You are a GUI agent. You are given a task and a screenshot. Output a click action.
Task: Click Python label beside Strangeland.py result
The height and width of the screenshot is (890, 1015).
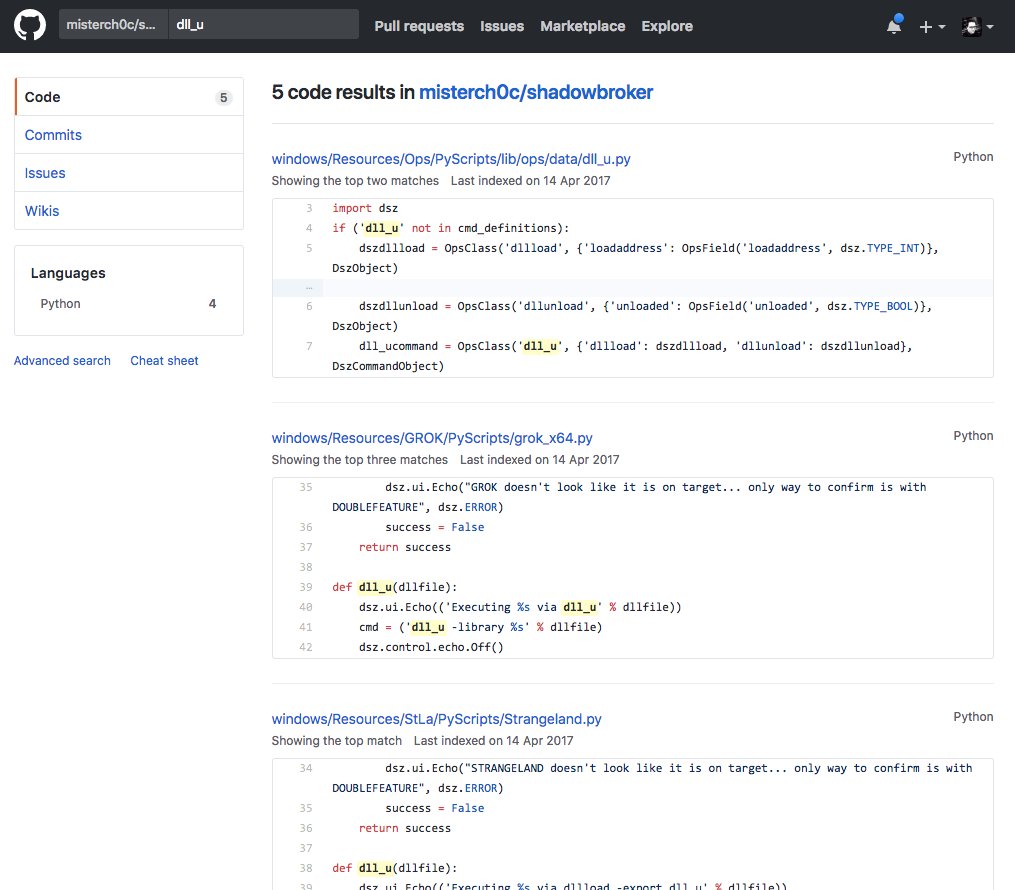coord(973,717)
